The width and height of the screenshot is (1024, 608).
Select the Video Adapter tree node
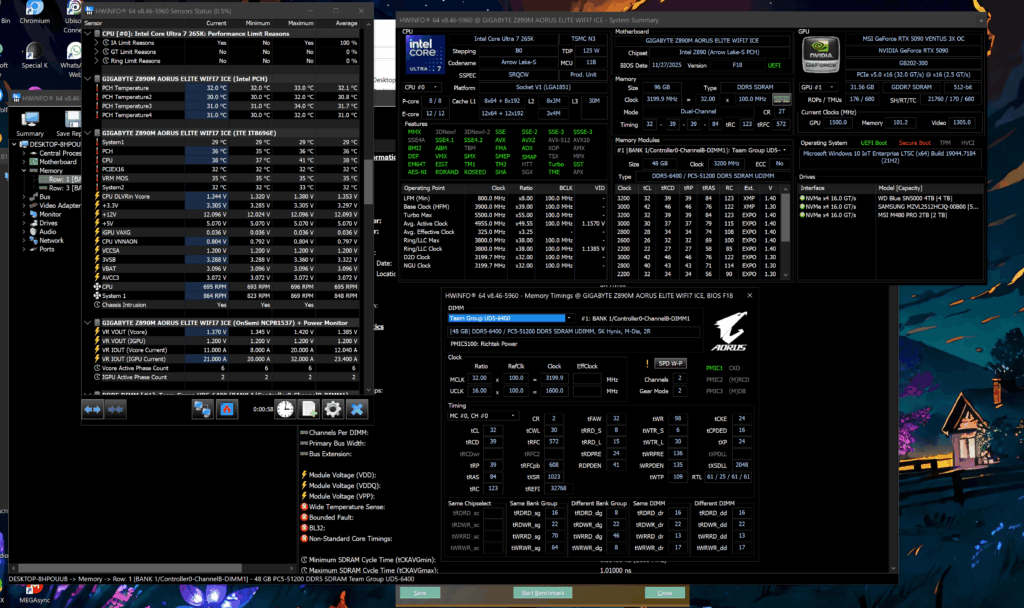click(x=60, y=206)
